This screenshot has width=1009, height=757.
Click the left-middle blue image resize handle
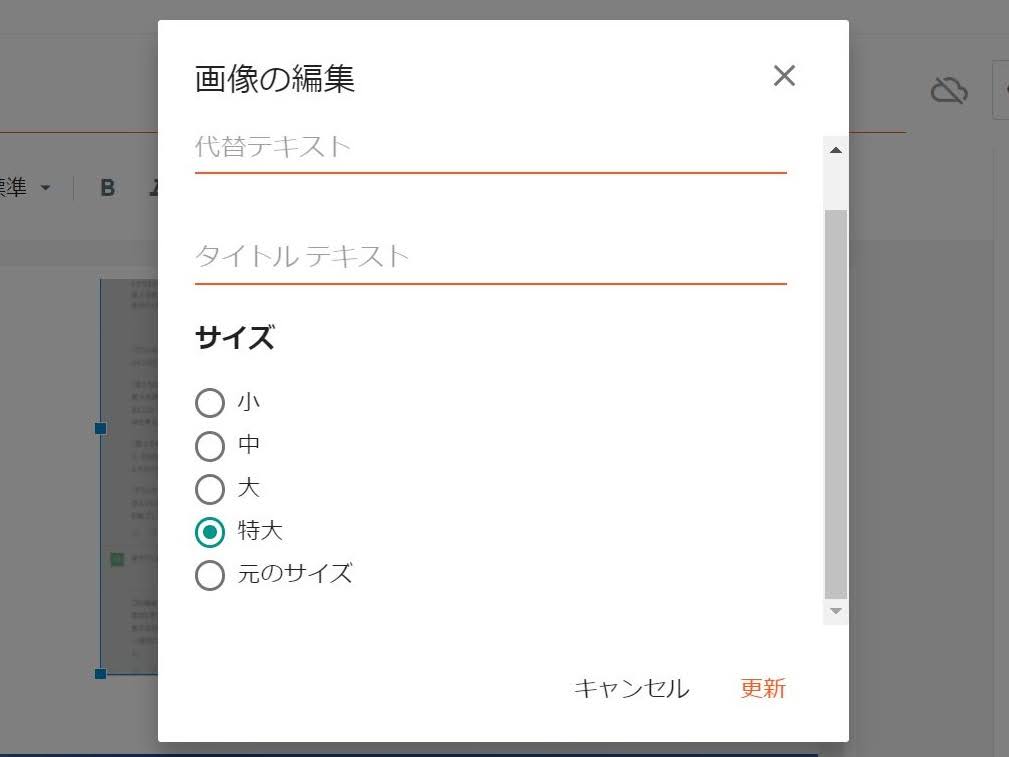[100, 428]
